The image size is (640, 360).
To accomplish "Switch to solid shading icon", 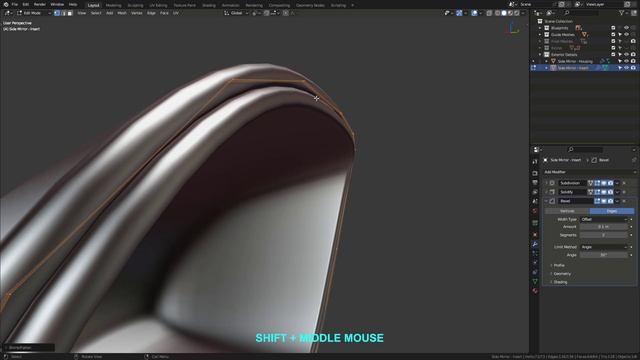I will click(504, 13).
